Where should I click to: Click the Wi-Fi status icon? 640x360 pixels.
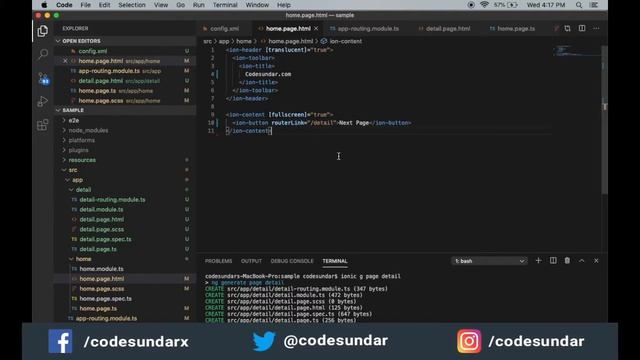pos(484,5)
